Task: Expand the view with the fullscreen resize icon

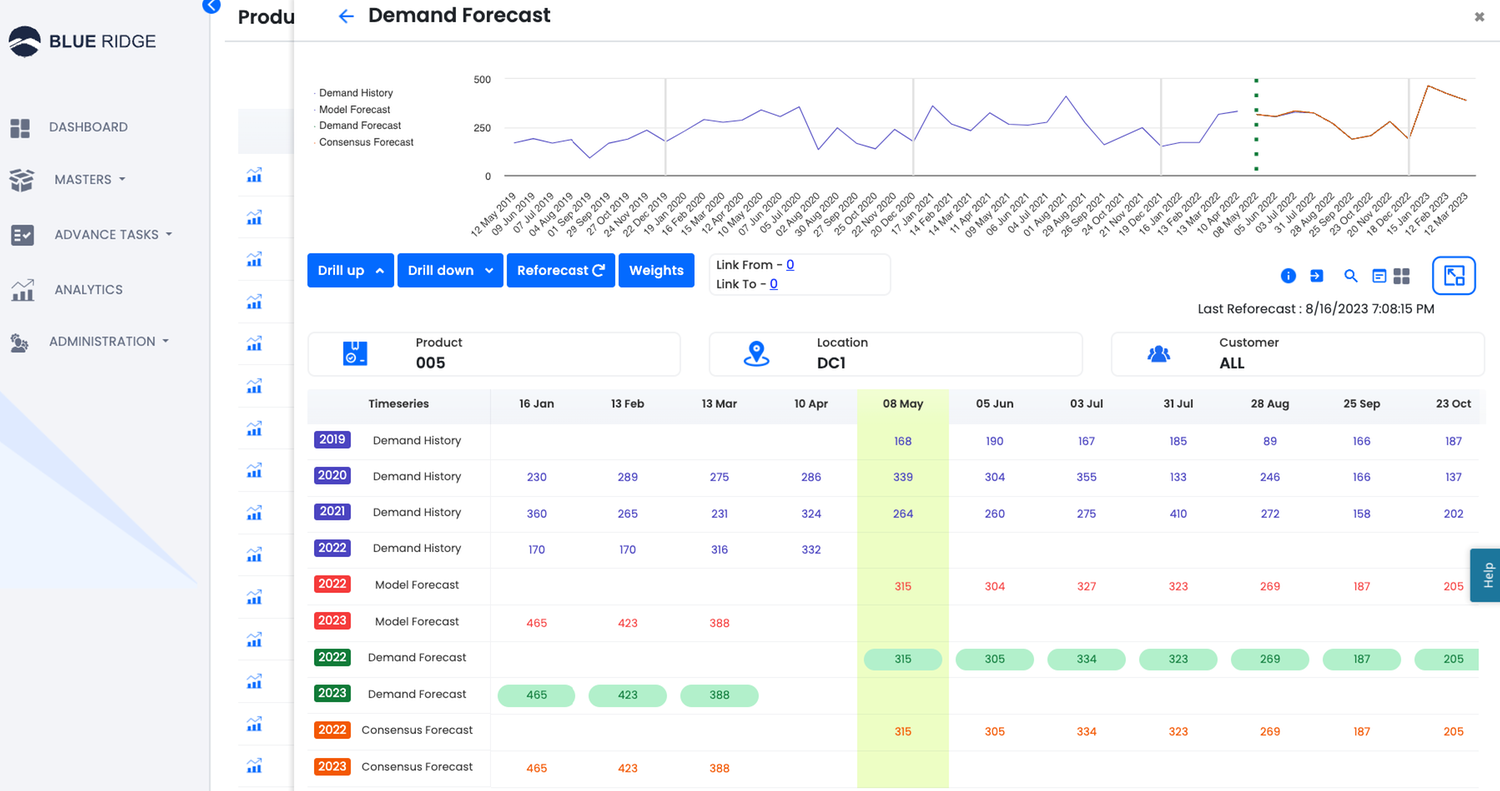Action: tap(1453, 275)
